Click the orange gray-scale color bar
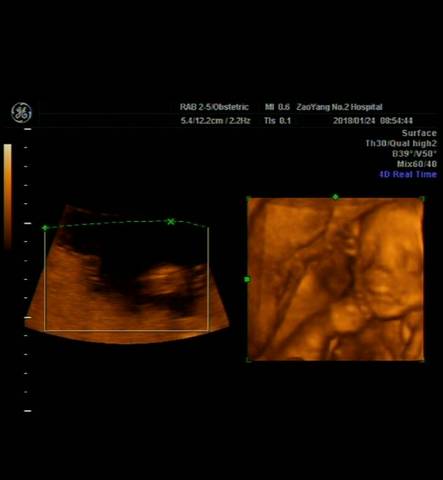Viewport: 443px width, 480px height. pos(7,197)
